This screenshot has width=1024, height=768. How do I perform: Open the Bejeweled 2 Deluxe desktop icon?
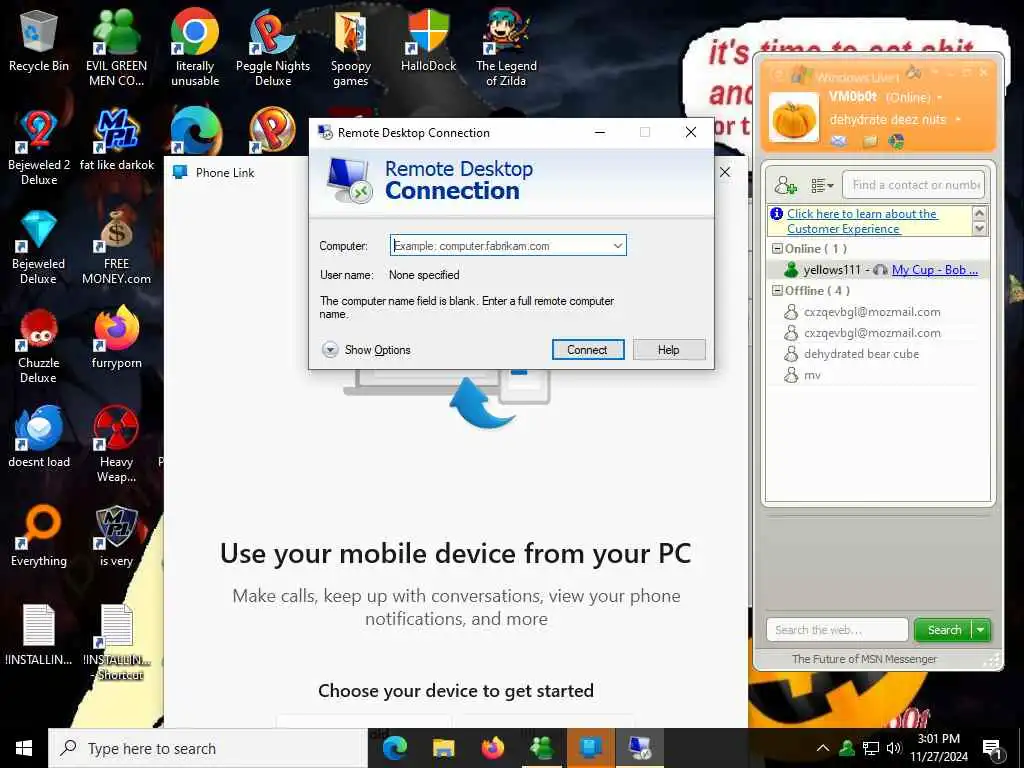click(39, 148)
